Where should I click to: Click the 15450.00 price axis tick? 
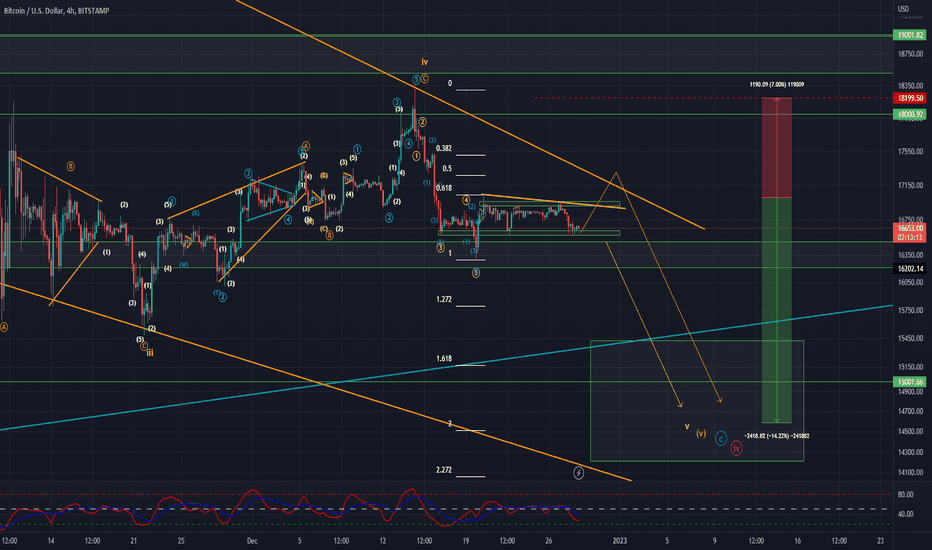click(910, 338)
